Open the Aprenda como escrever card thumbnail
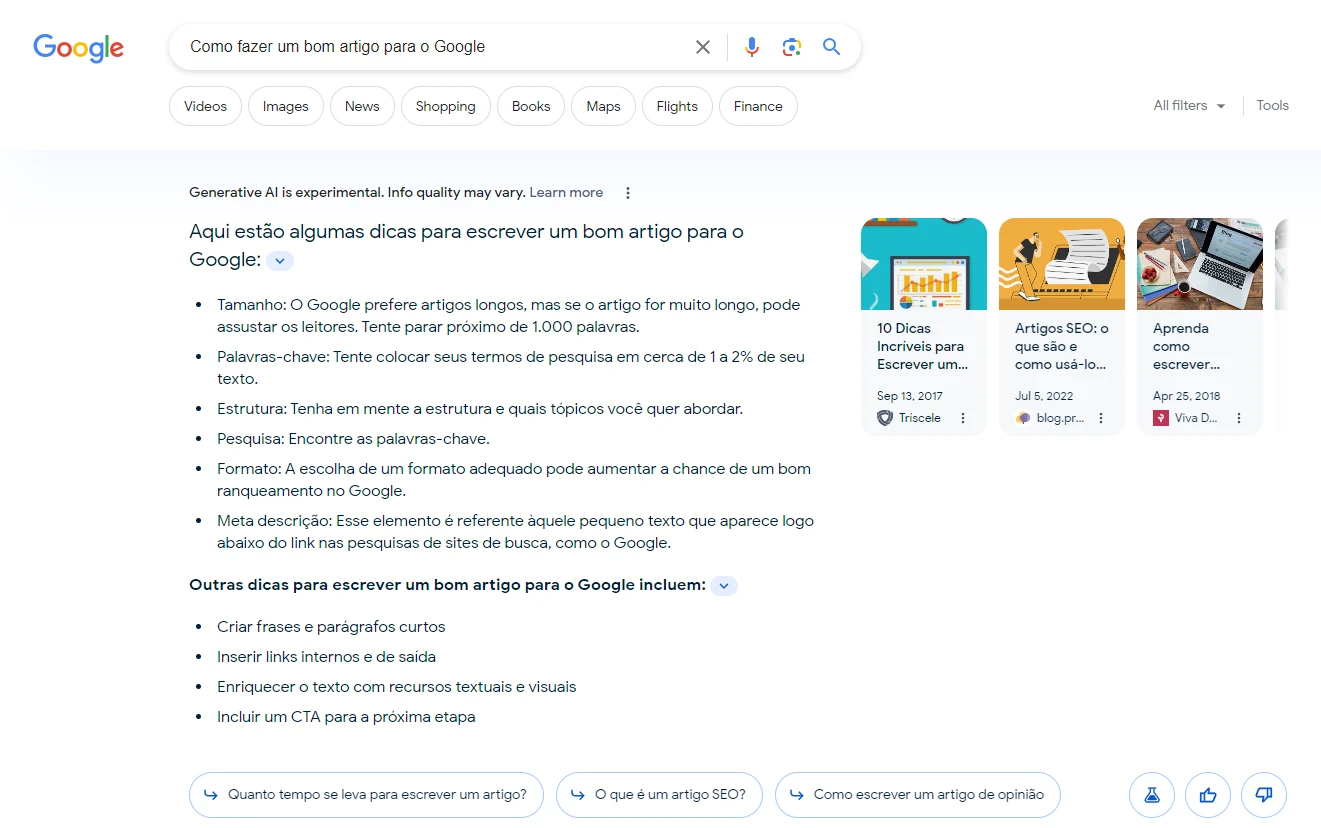Viewport: 1321px width, 828px height. click(1200, 264)
